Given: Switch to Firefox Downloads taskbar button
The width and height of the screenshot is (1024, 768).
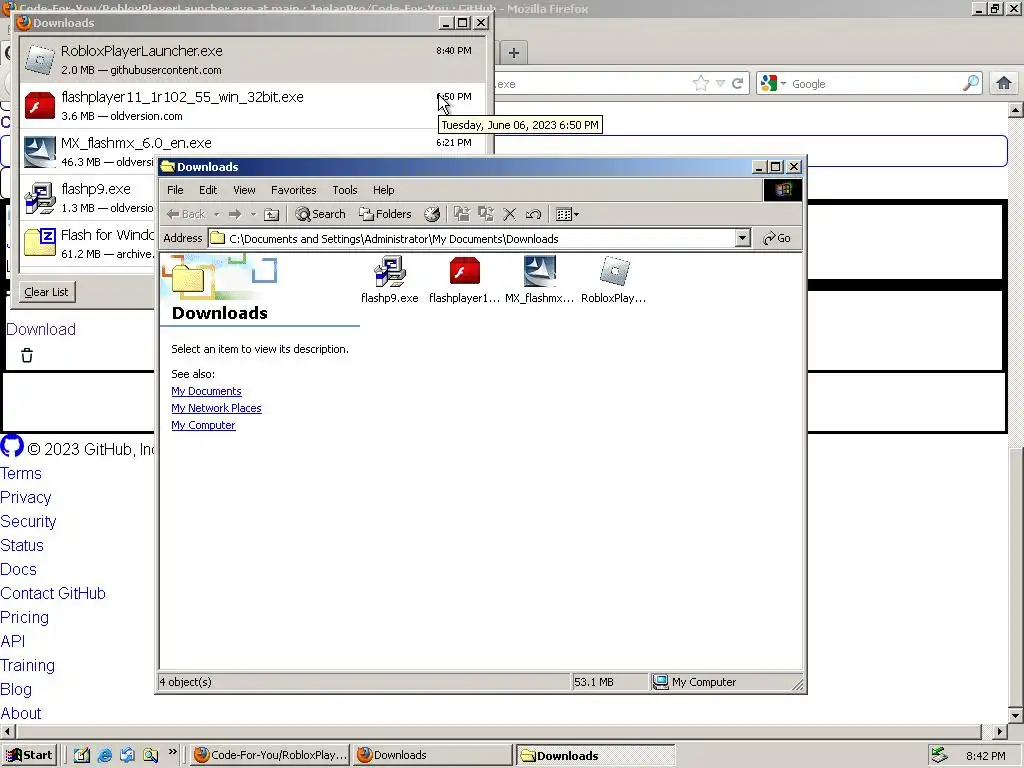Looking at the screenshot, I should (432, 755).
